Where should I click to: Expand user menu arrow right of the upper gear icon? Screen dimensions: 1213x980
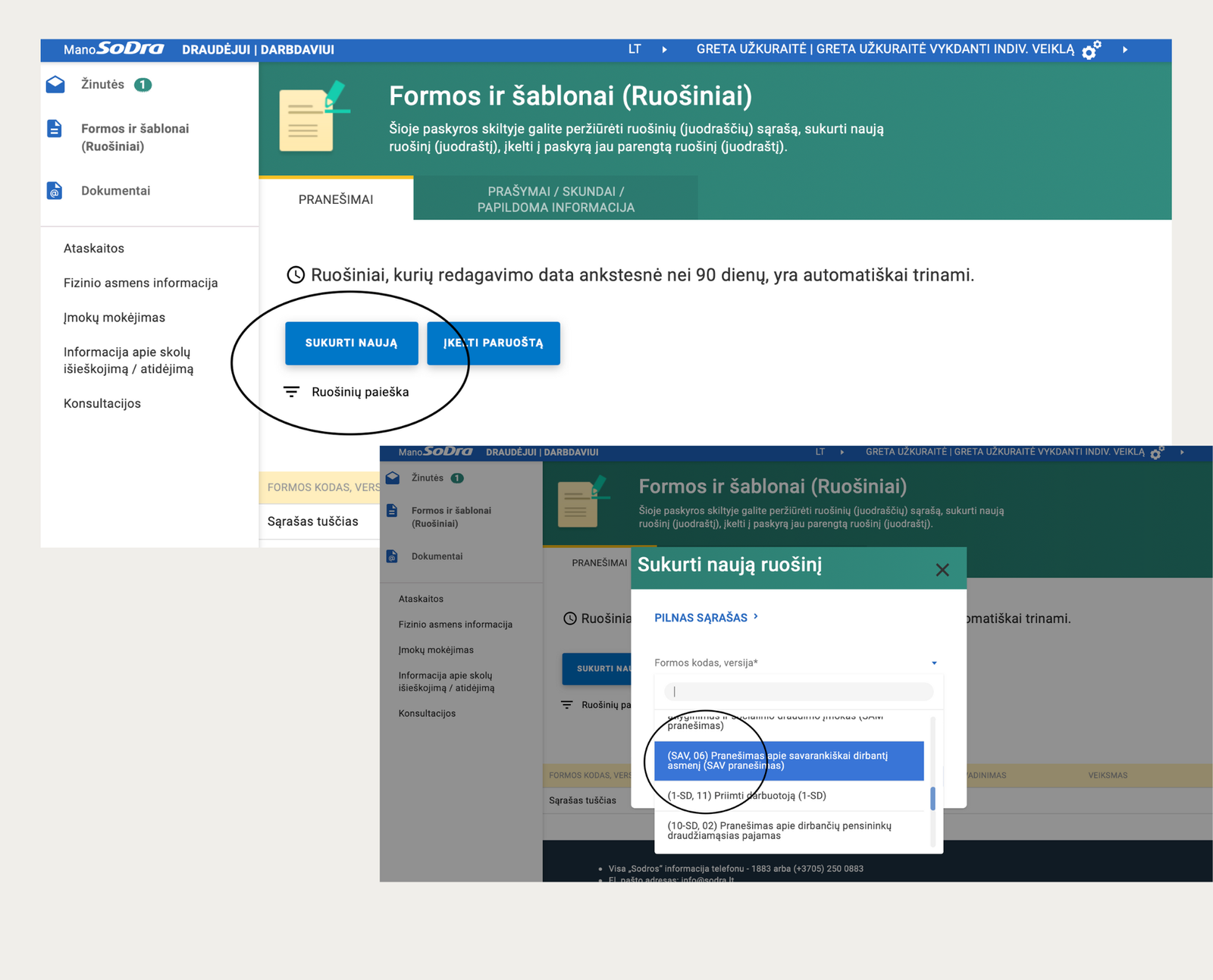(1125, 50)
